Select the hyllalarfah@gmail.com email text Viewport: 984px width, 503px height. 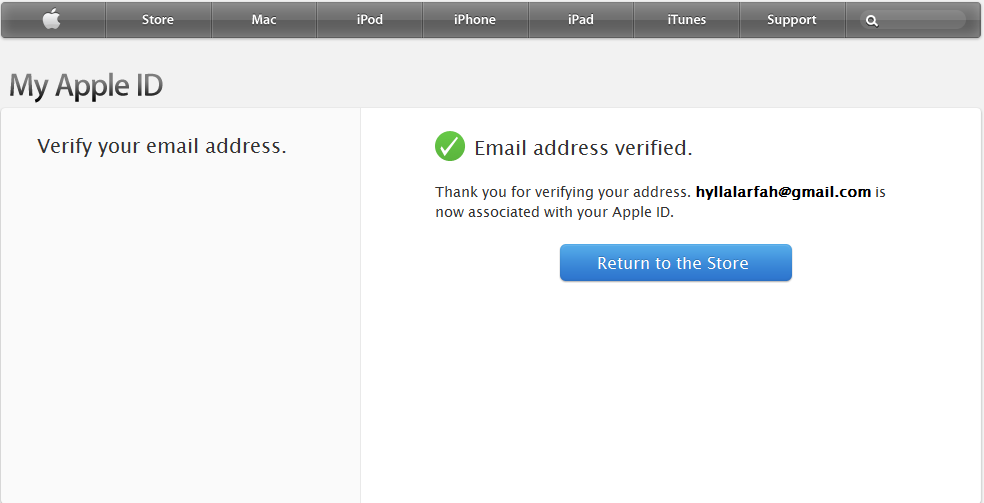(x=783, y=192)
